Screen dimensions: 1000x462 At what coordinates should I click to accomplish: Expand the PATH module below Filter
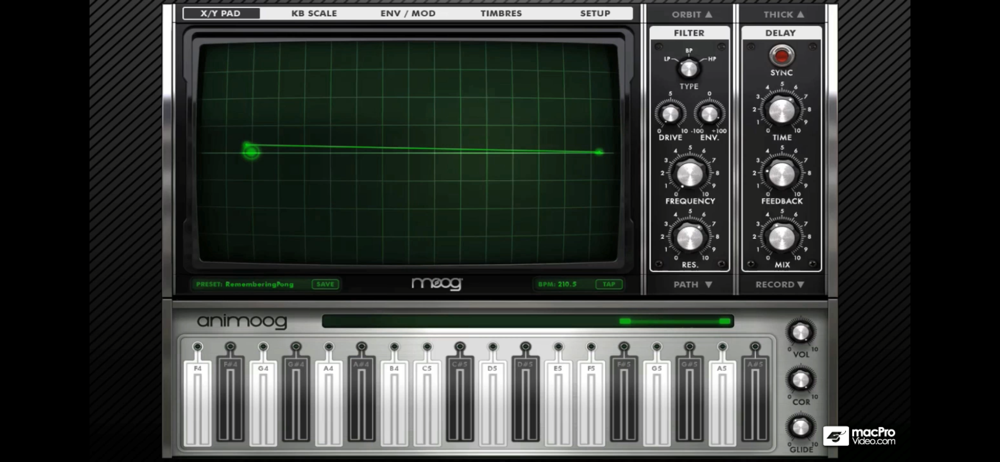pos(693,285)
